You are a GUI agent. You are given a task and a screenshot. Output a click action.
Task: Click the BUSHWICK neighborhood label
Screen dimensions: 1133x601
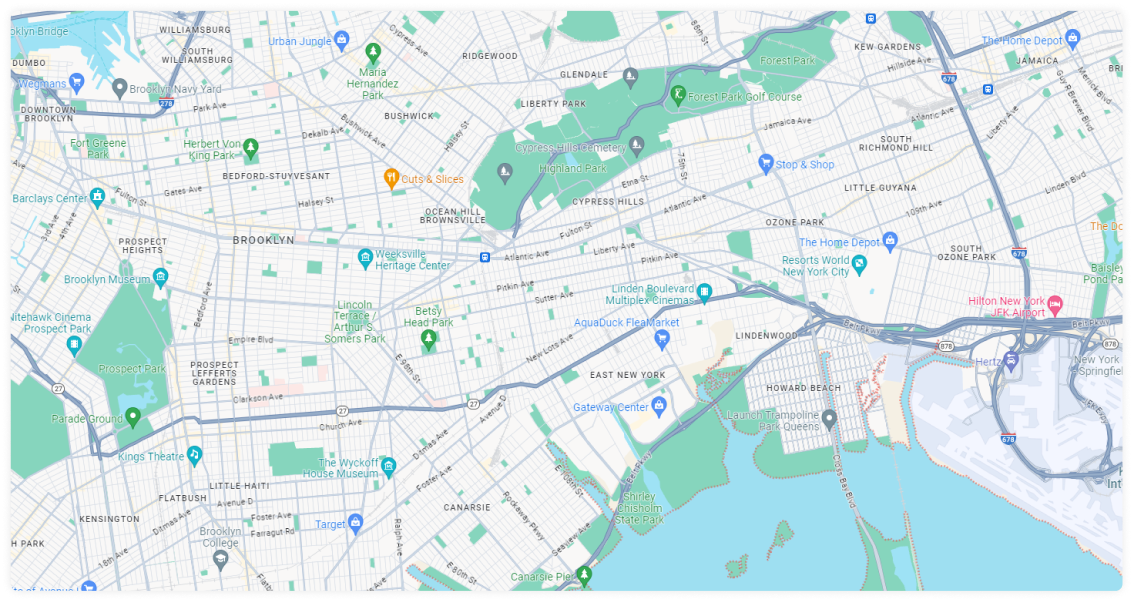point(409,116)
